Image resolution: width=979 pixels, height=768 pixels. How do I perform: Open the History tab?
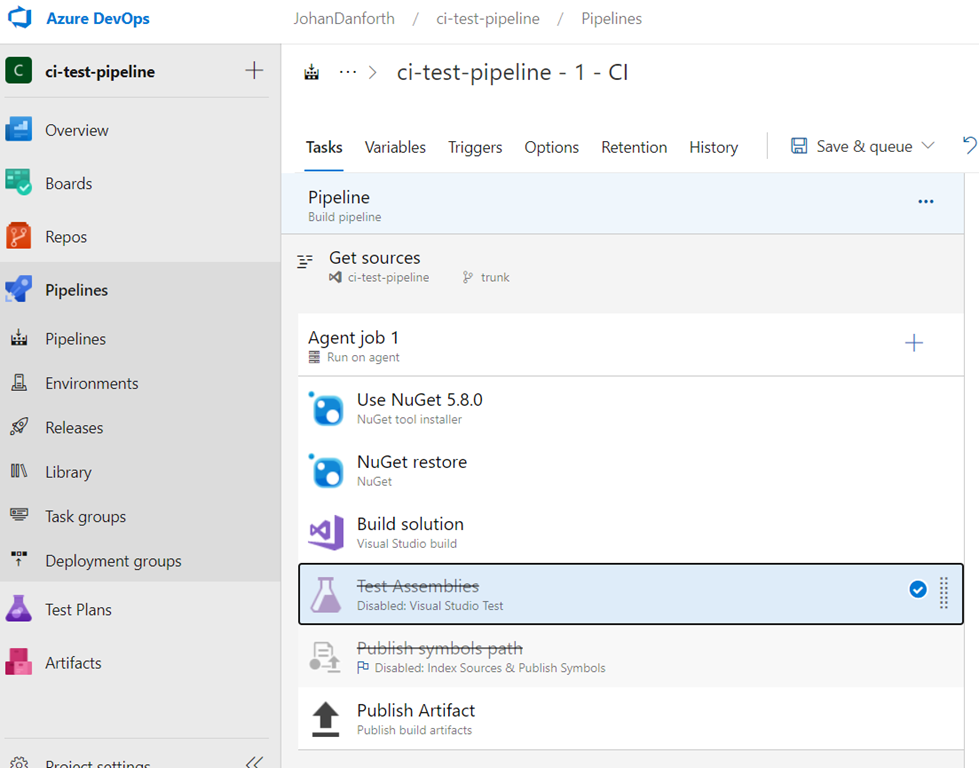[714, 147]
